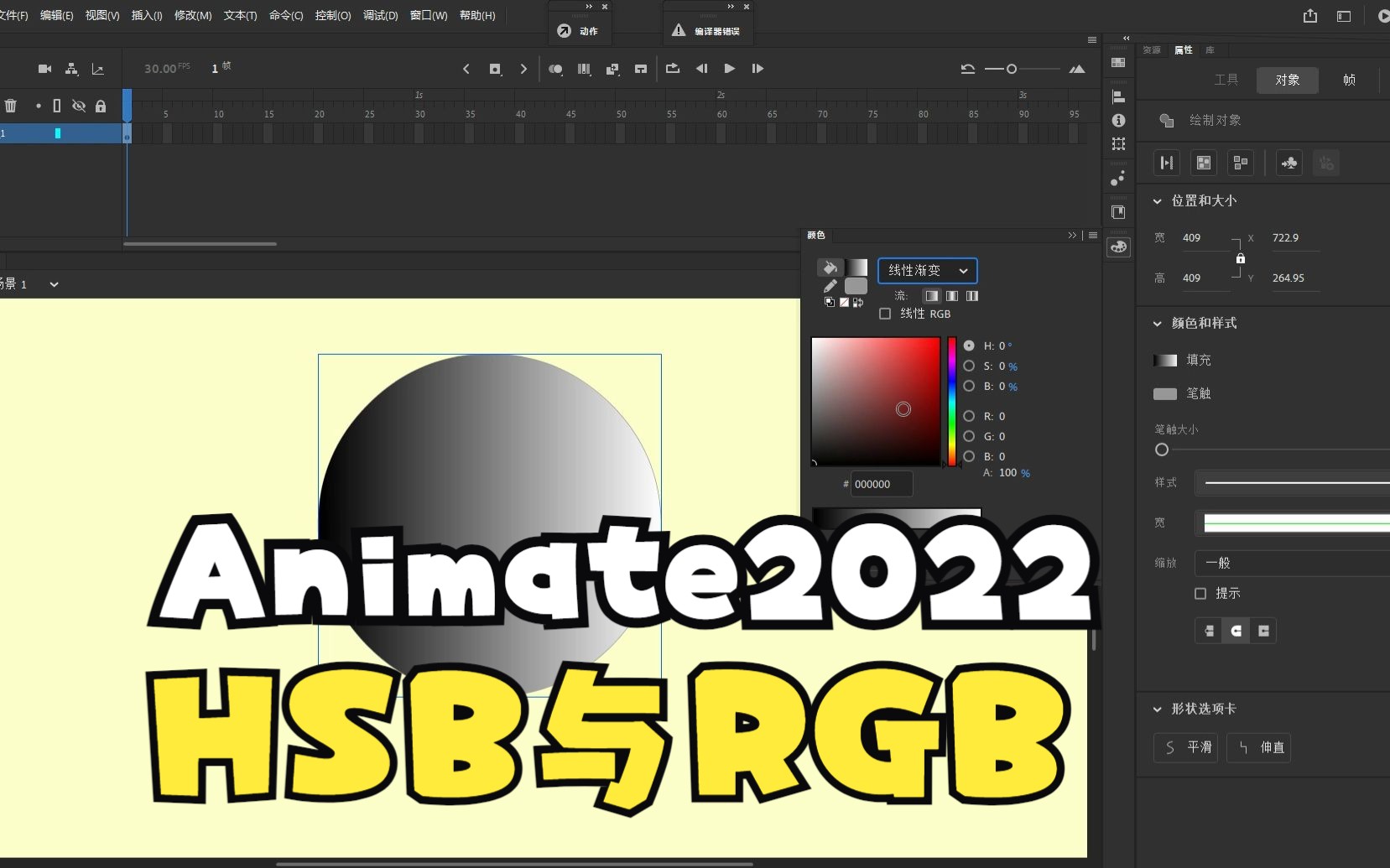Open the 修改(M) menu
Screen dimensions: 1390x868
[192, 15]
